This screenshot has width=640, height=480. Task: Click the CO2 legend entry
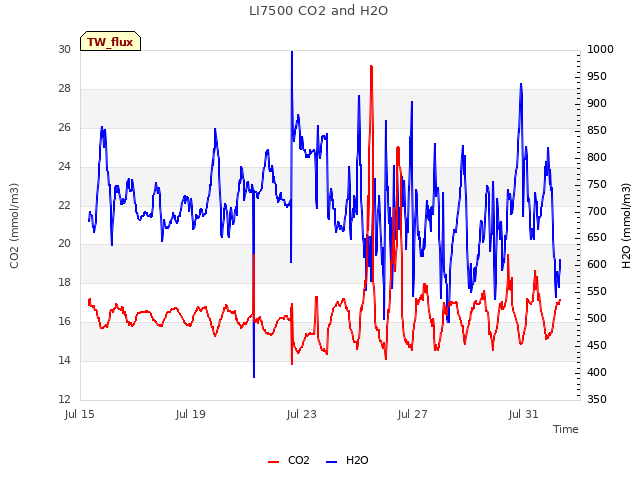point(289,460)
